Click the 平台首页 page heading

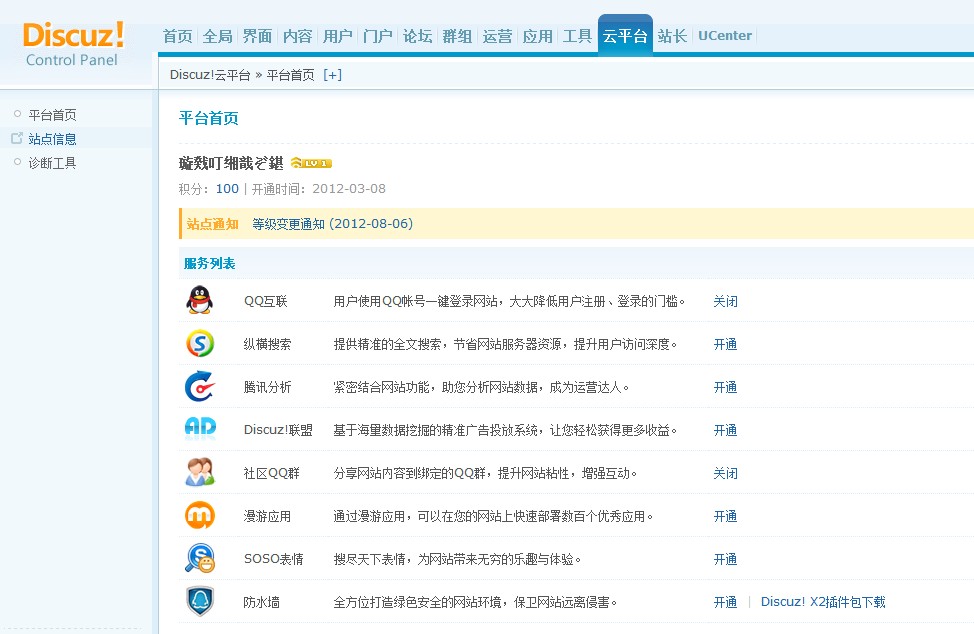(x=209, y=118)
